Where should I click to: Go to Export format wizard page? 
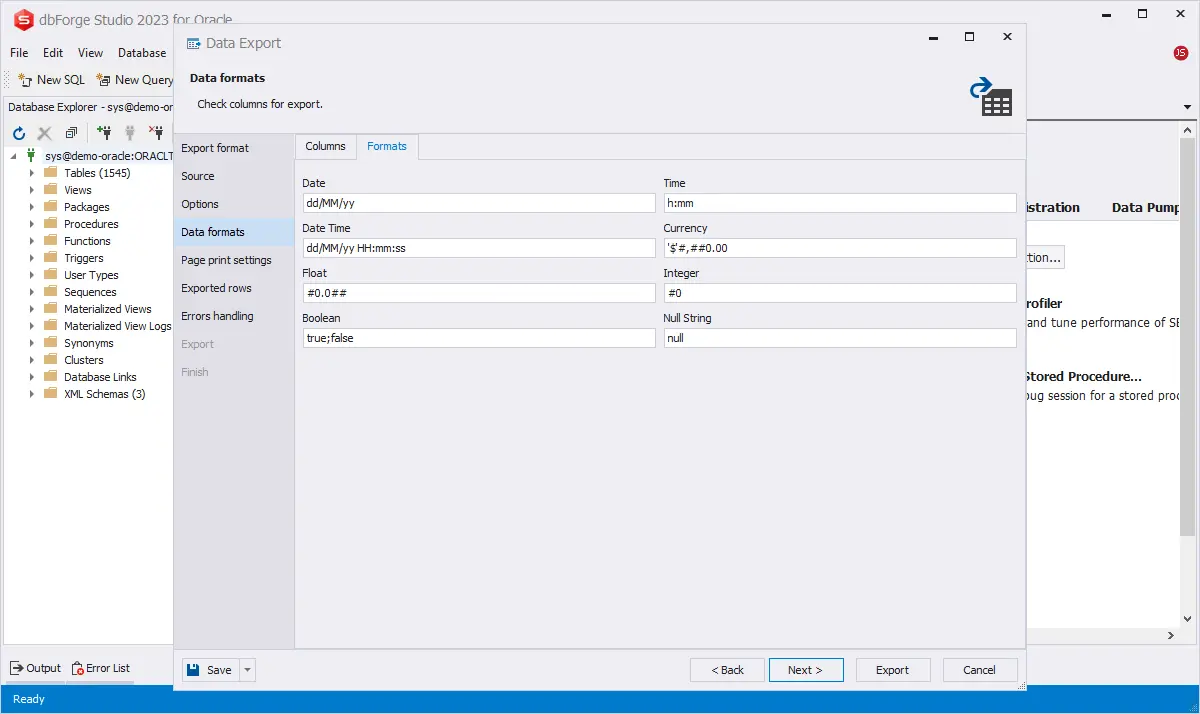[215, 148]
